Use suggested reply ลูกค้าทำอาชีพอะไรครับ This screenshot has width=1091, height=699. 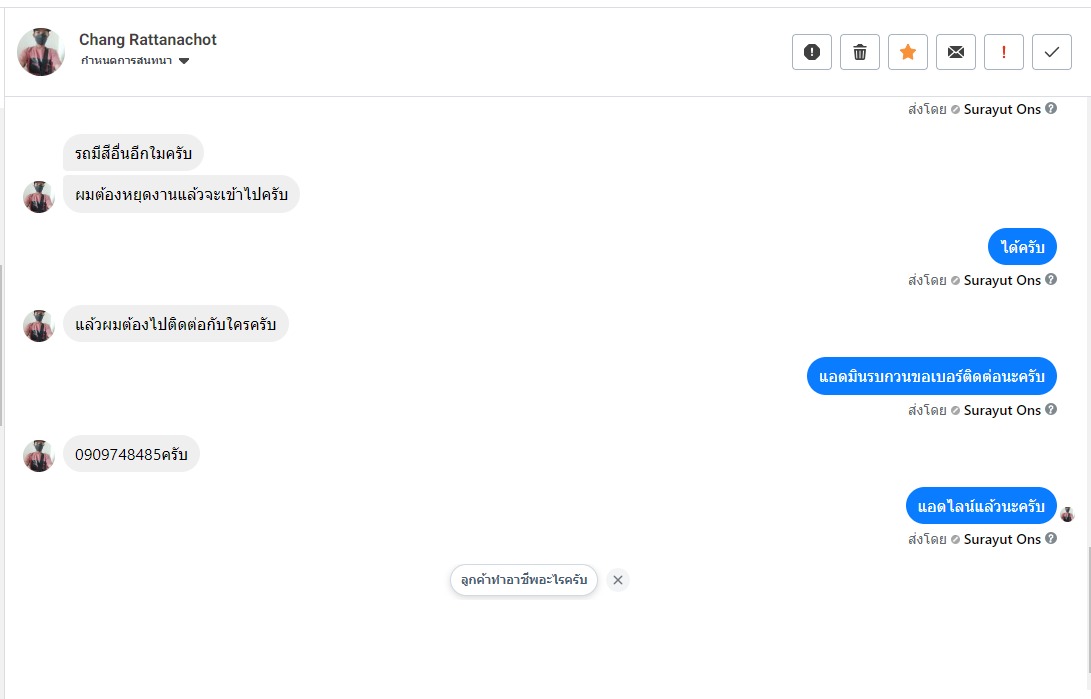point(524,580)
